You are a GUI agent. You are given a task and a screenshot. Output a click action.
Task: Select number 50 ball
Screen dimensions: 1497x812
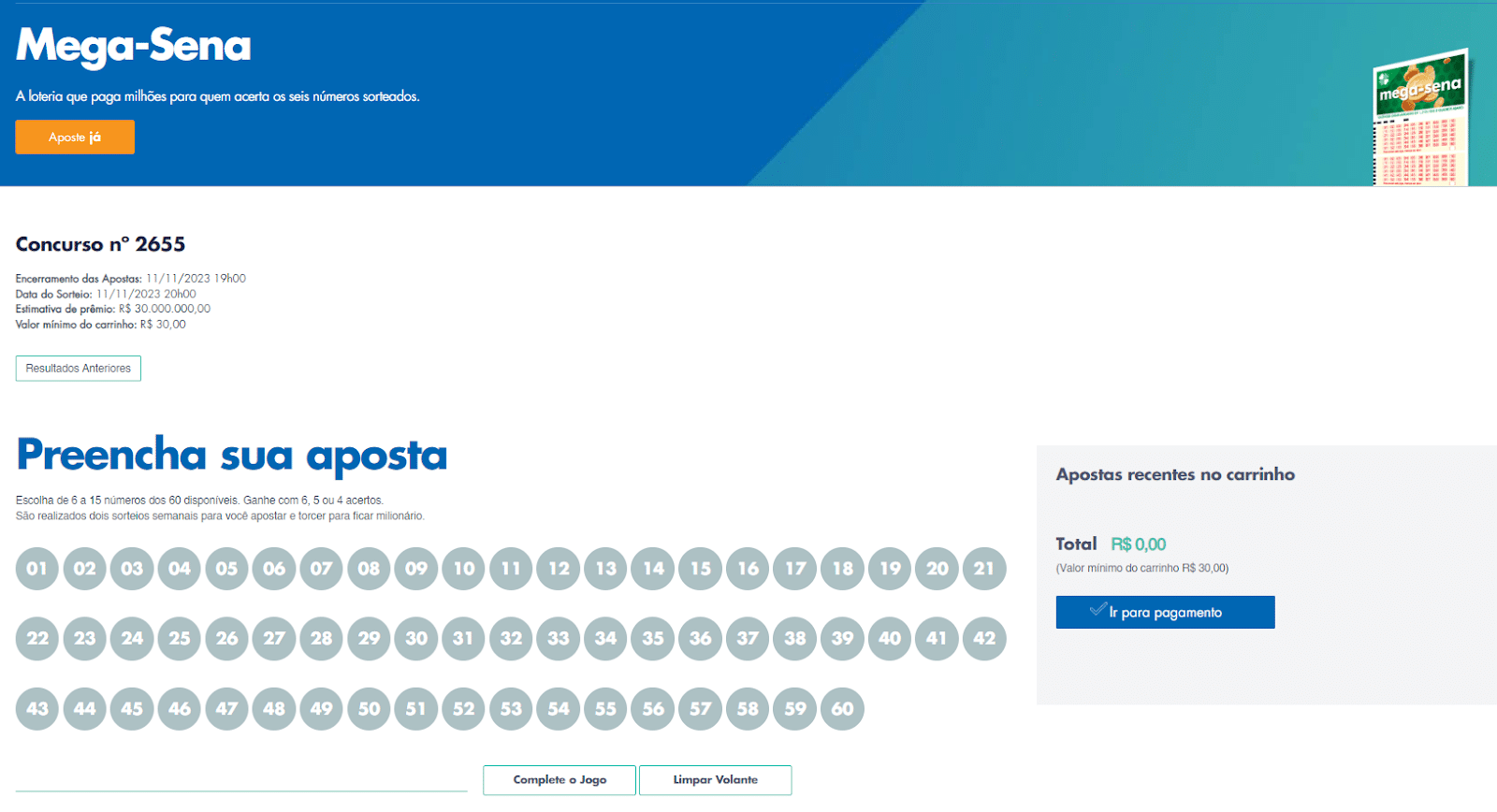370,709
